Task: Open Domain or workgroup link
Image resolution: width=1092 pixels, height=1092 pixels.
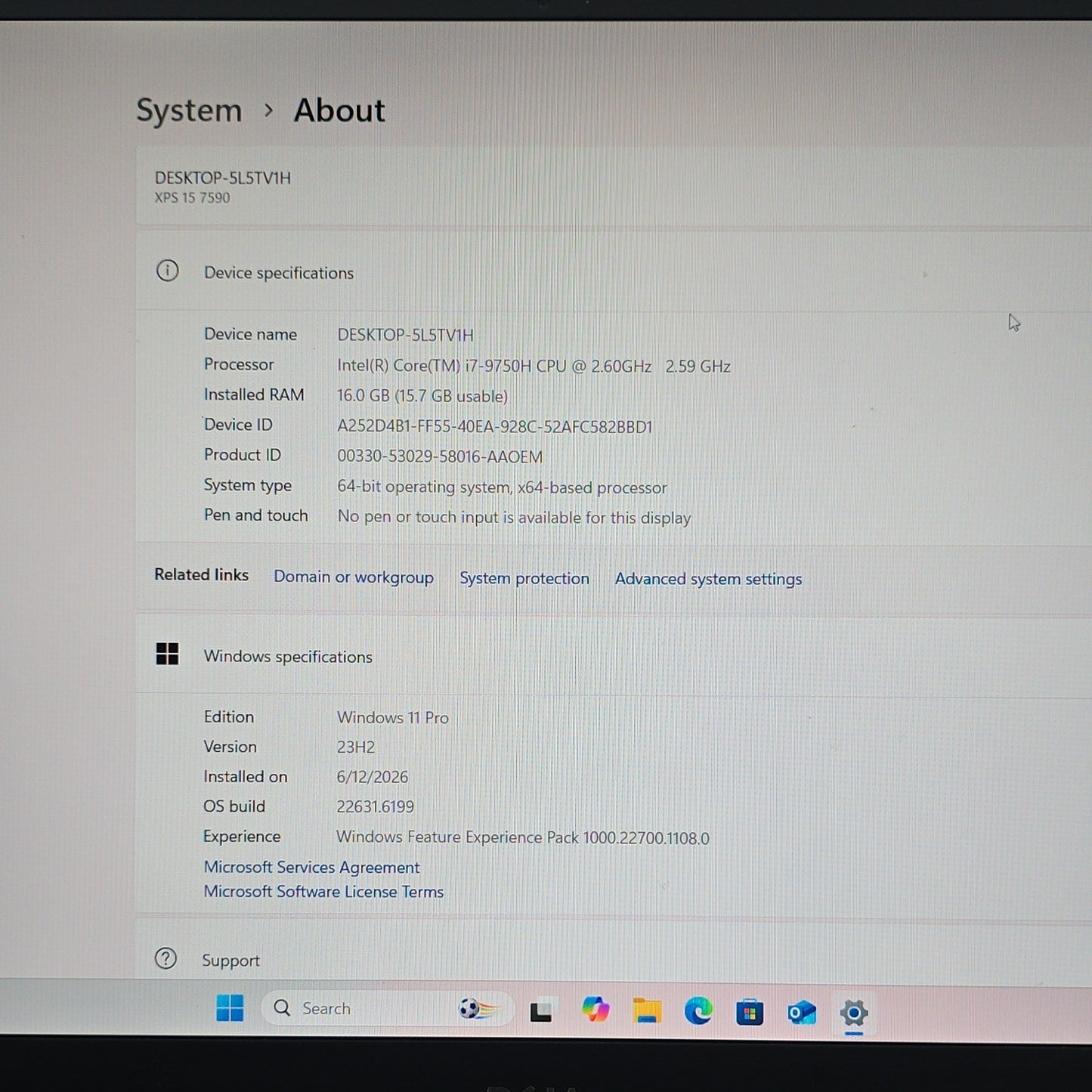Action: pos(354,577)
